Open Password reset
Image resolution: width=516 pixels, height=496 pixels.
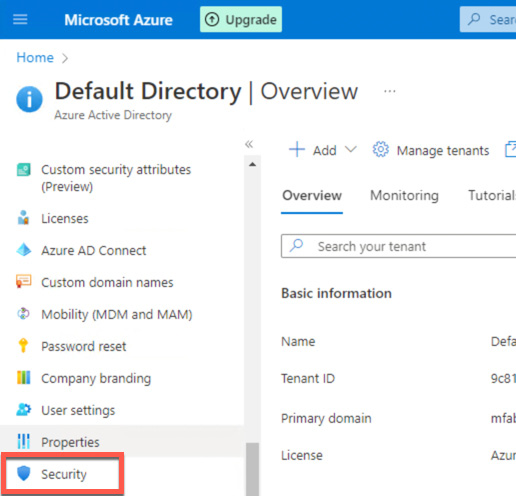tap(84, 346)
